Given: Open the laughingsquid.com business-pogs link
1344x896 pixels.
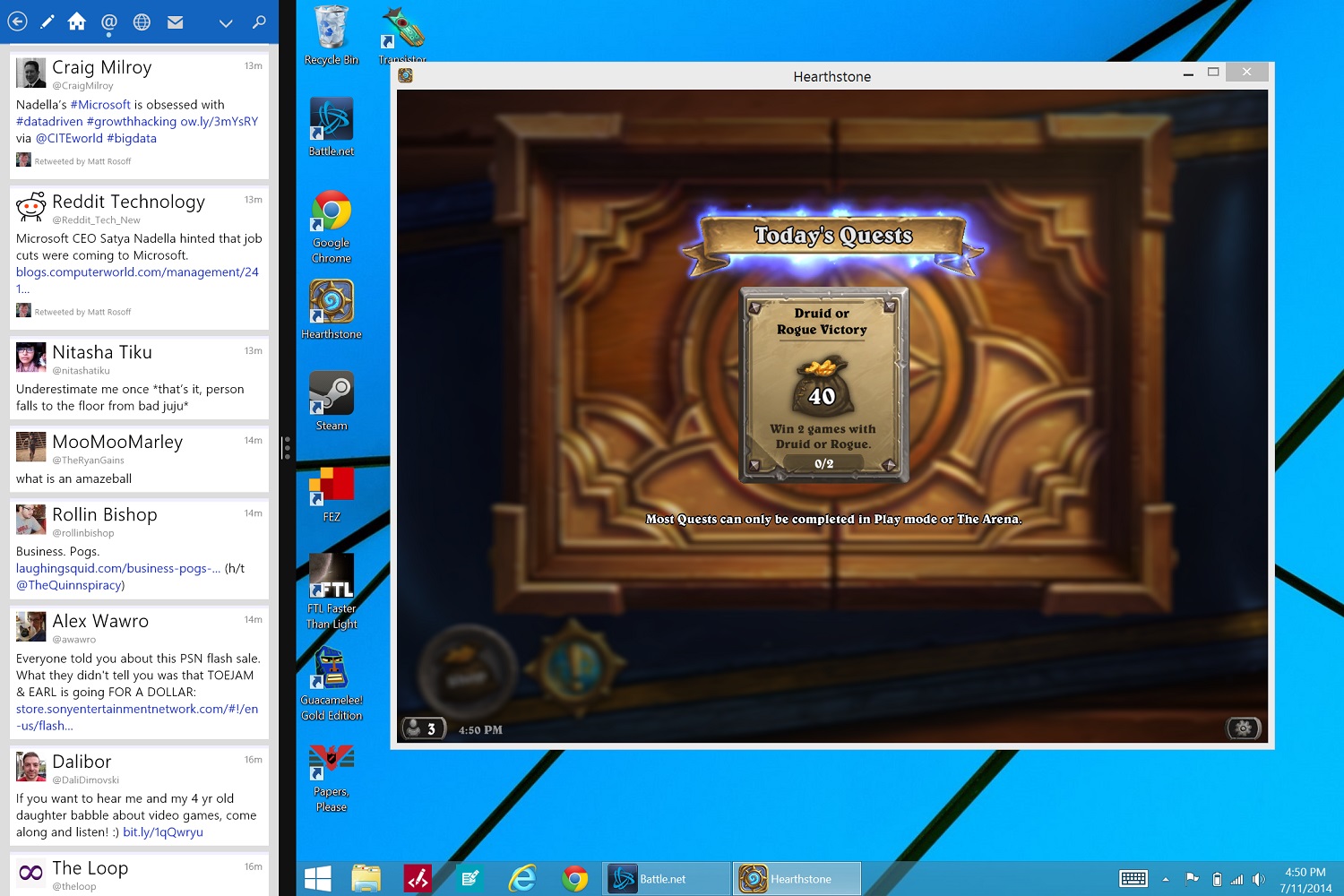Looking at the screenshot, I should (x=118, y=569).
